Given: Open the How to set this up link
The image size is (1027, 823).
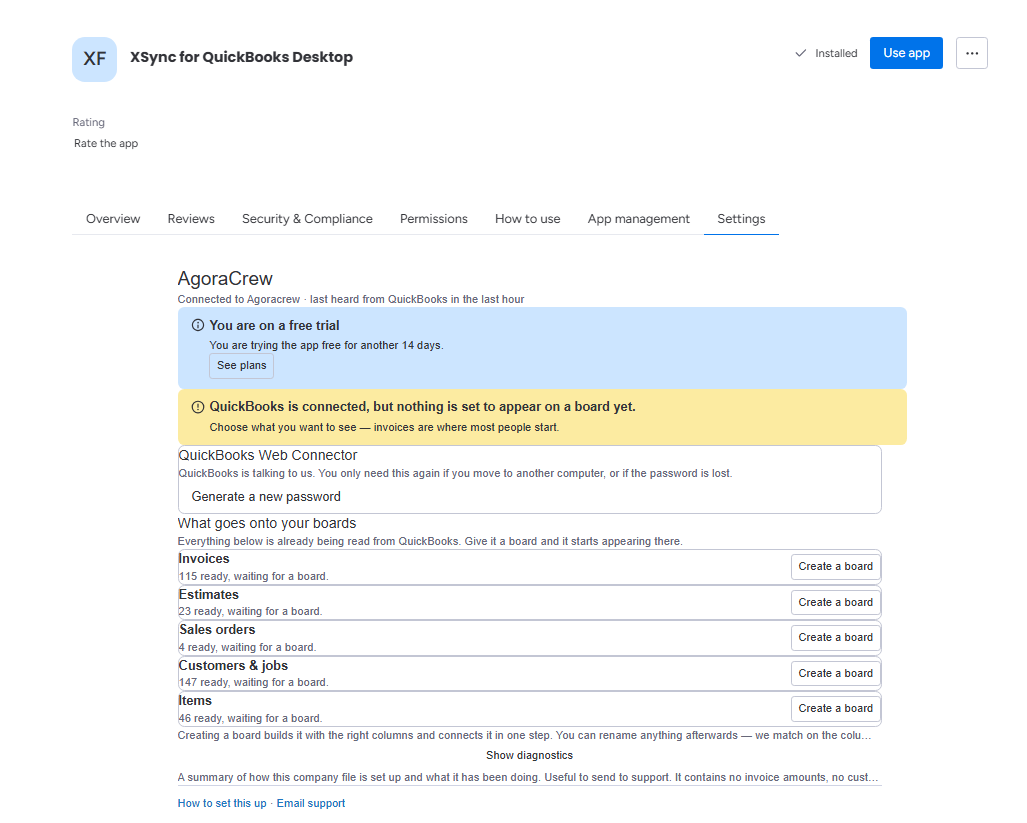Looking at the screenshot, I should (222, 803).
